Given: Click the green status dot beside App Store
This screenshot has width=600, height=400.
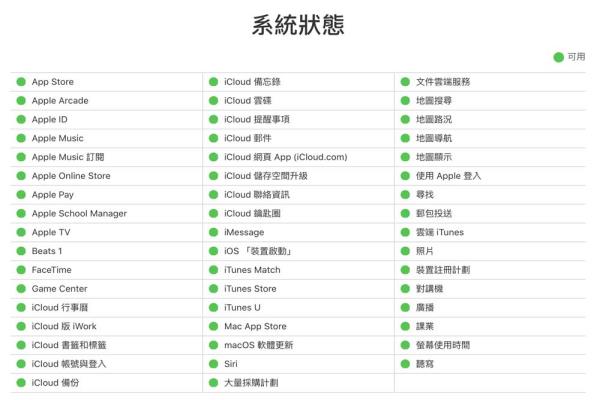Looking at the screenshot, I should point(21,82).
